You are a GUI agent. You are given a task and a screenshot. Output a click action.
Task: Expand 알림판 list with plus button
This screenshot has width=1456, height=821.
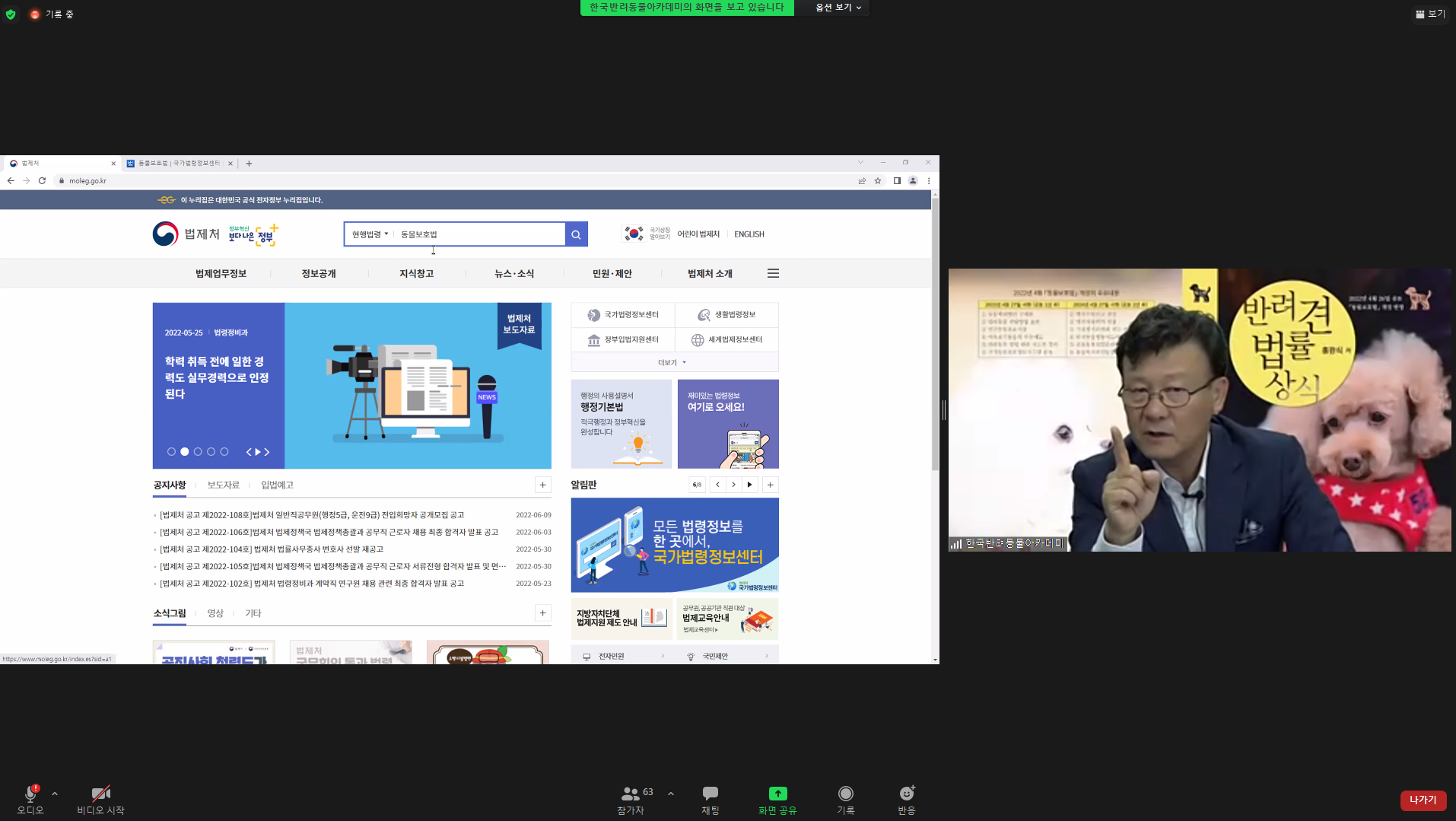tap(771, 485)
